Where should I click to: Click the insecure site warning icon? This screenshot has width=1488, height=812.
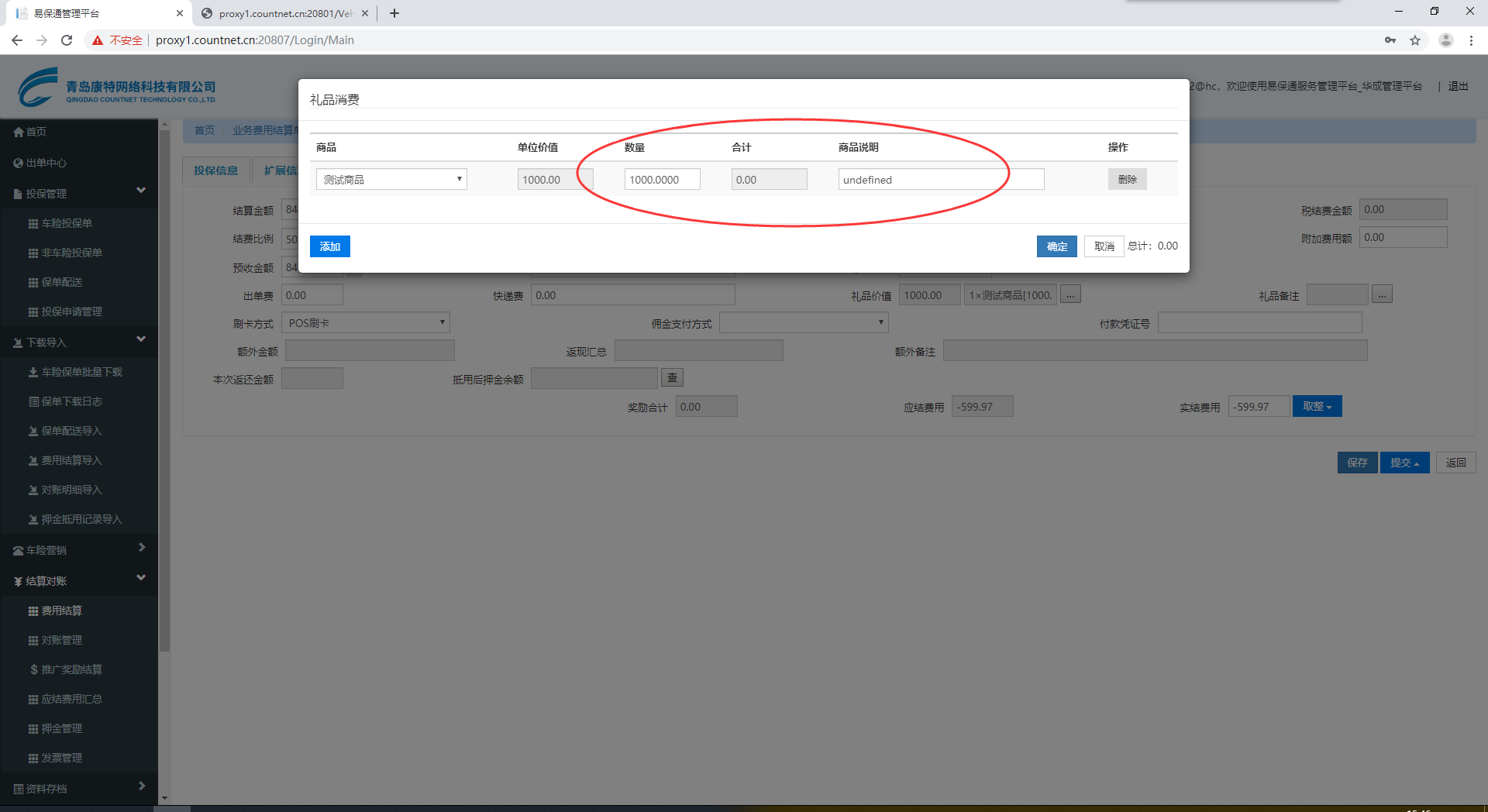point(98,40)
